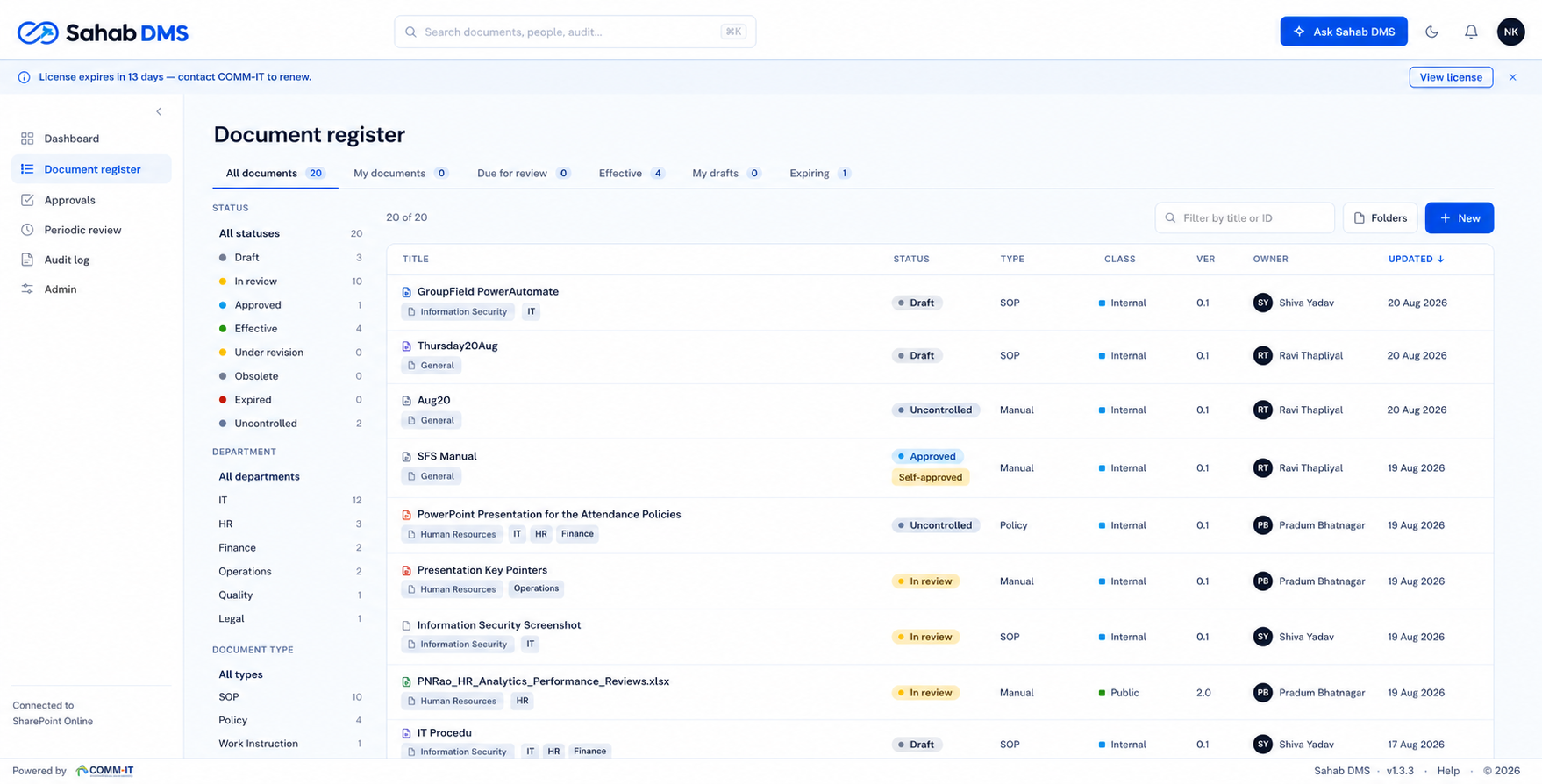Filter status by Uncontrolled

point(290,424)
